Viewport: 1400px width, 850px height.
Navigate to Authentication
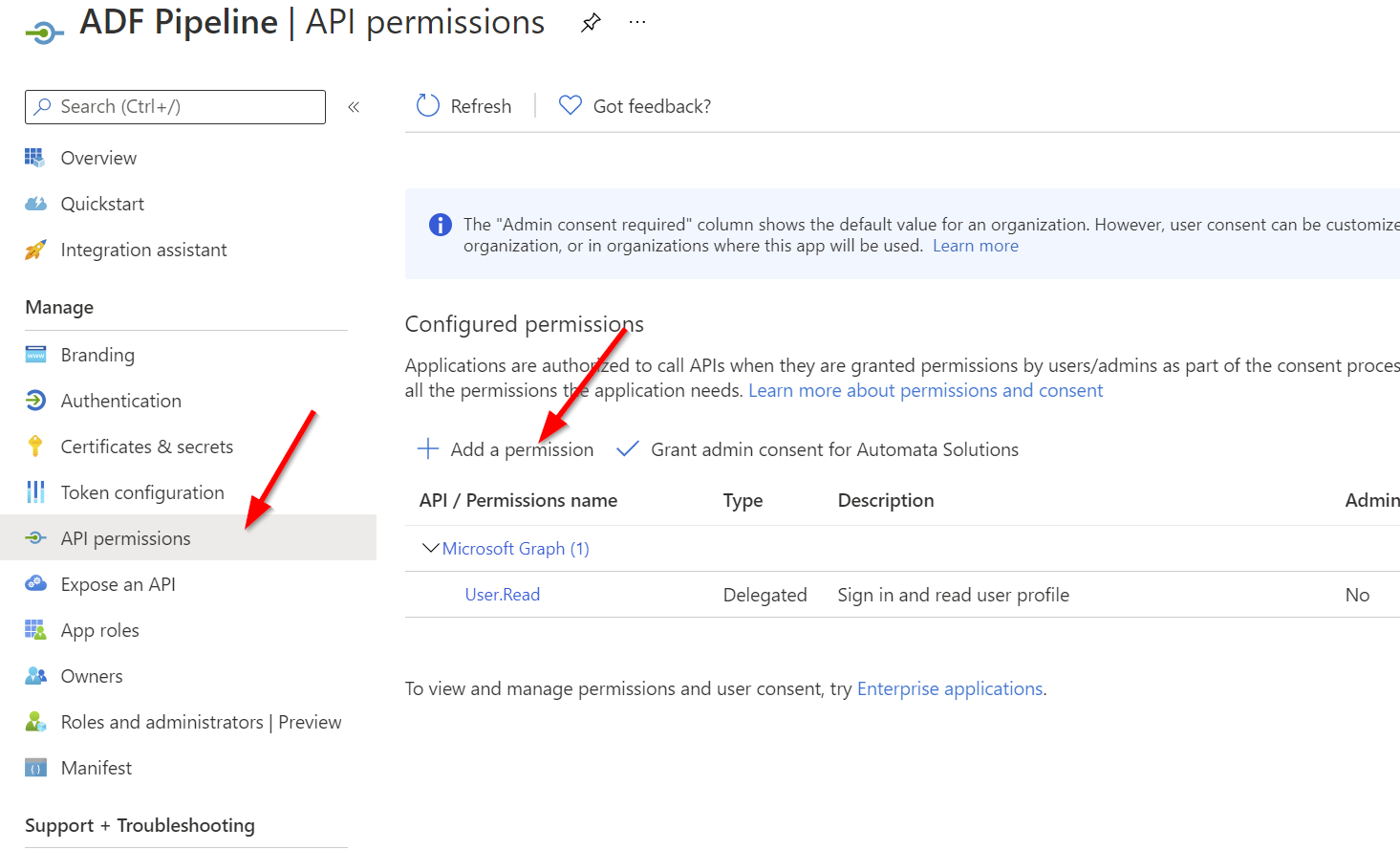pos(120,401)
